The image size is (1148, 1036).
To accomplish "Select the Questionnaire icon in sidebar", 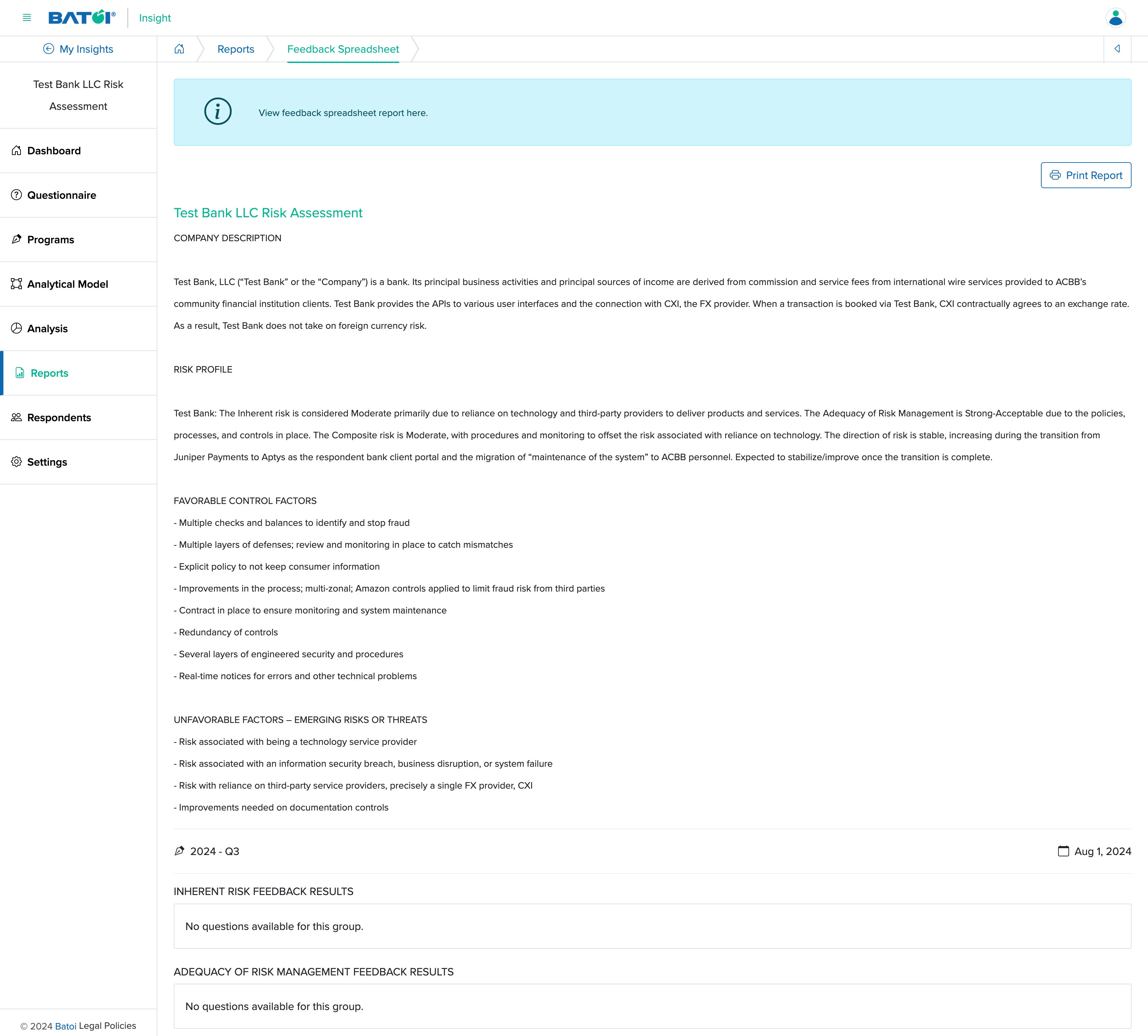I will pyautogui.click(x=17, y=195).
